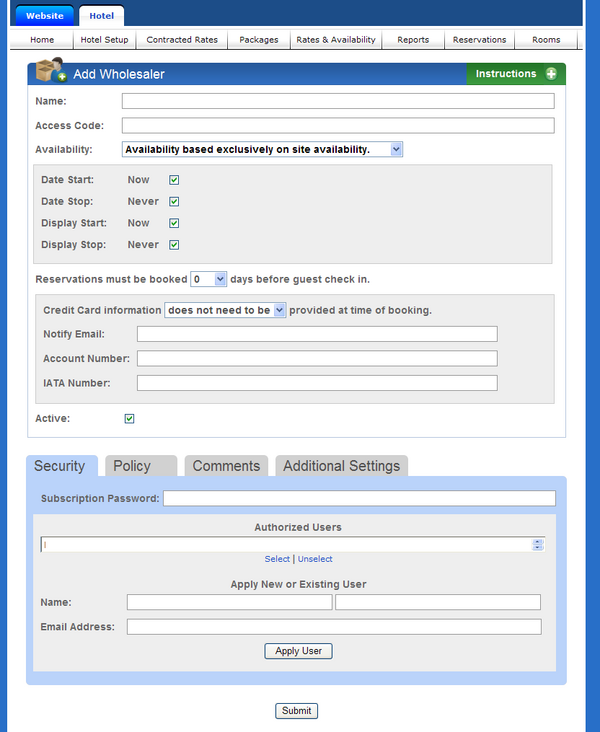
Task: Click the Authorized Users list box
Action: tap(293, 544)
